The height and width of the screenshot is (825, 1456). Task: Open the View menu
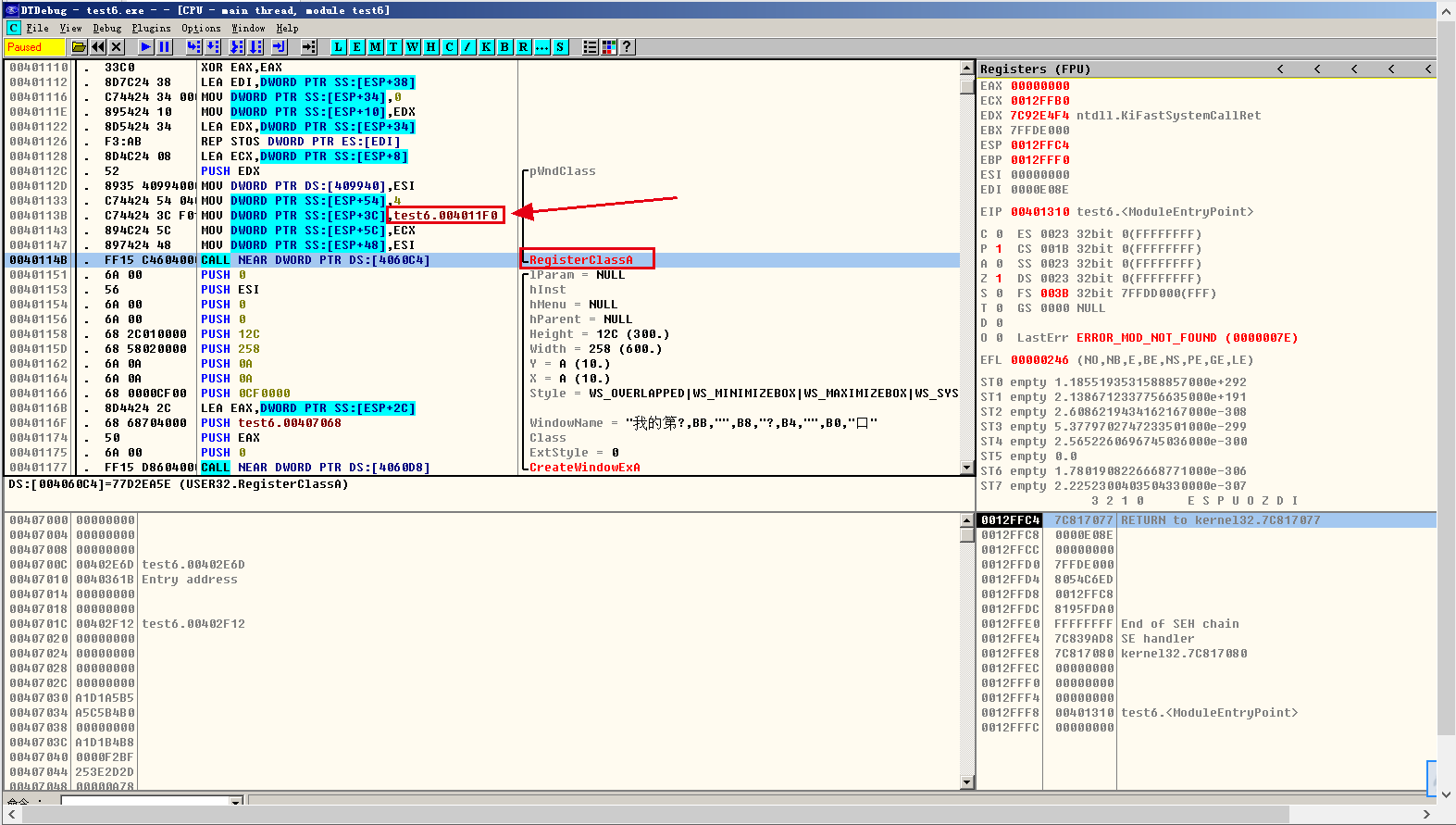(x=71, y=29)
